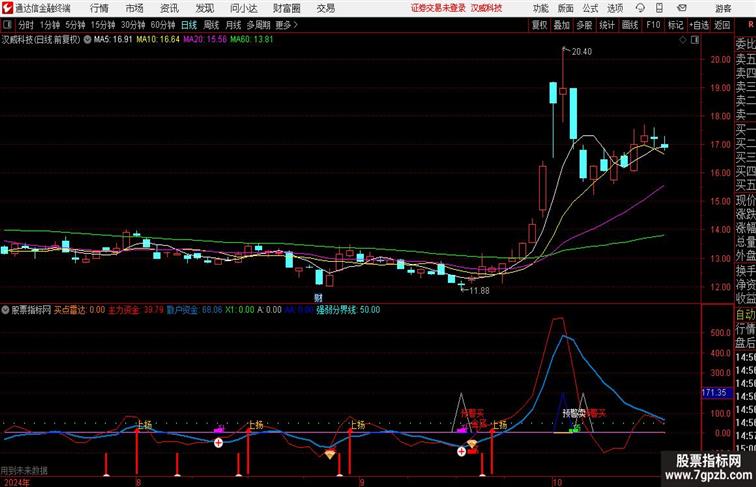
Task: Switch to 5分钟 chart period
Action: click(x=75, y=25)
